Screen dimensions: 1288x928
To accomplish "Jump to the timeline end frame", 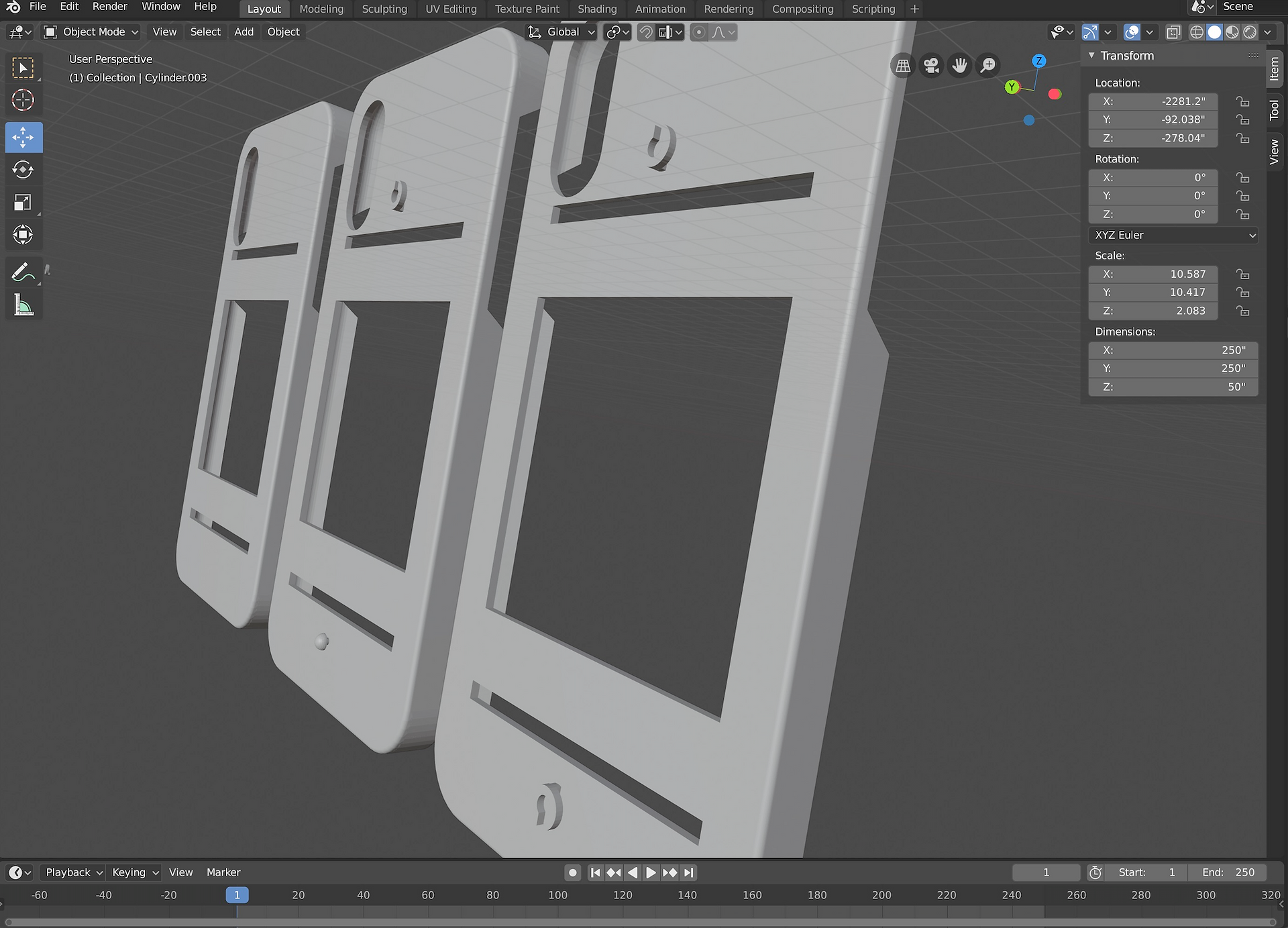I will [x=688, y=872].
